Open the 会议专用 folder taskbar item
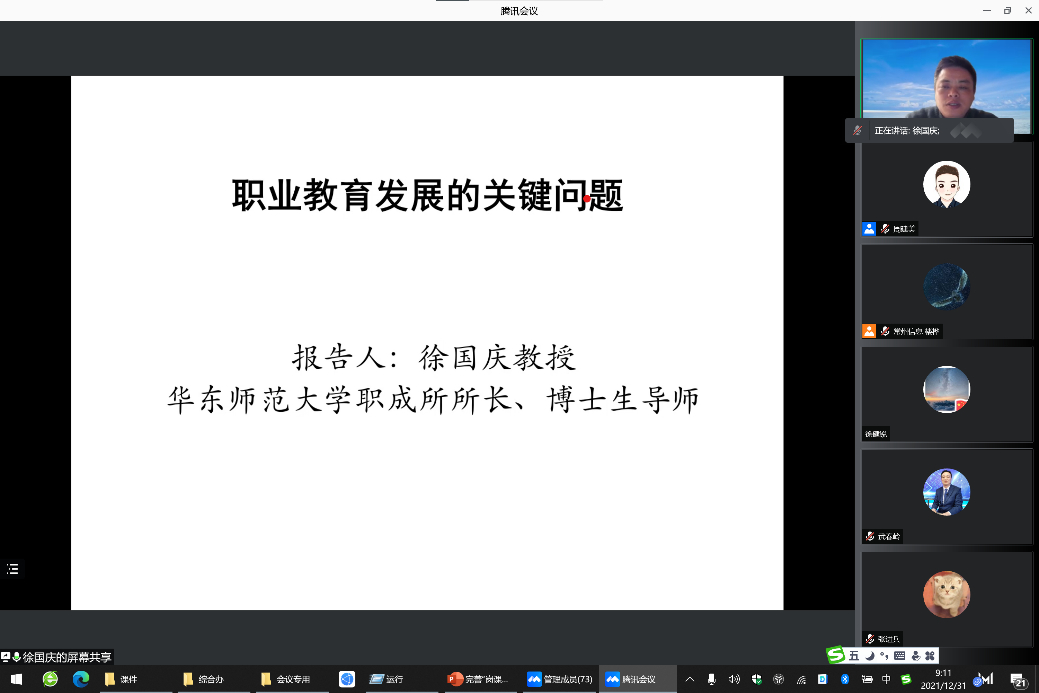 coord(292,679)
